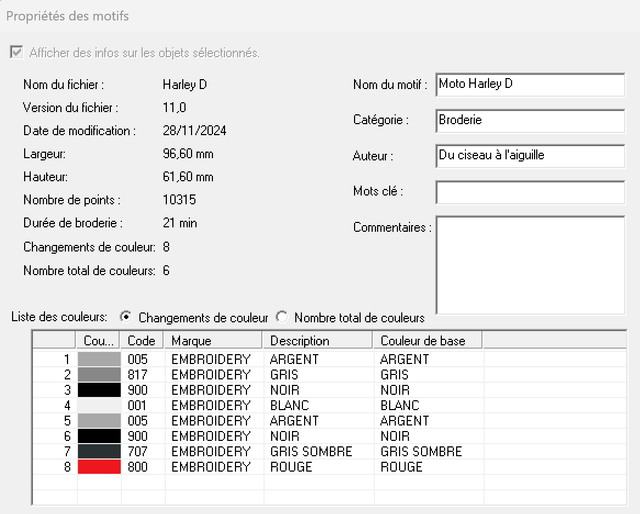The height and width of the screenshot is (514, 640).
Task: Select code '817' cell
Action: tap(138, 375)
